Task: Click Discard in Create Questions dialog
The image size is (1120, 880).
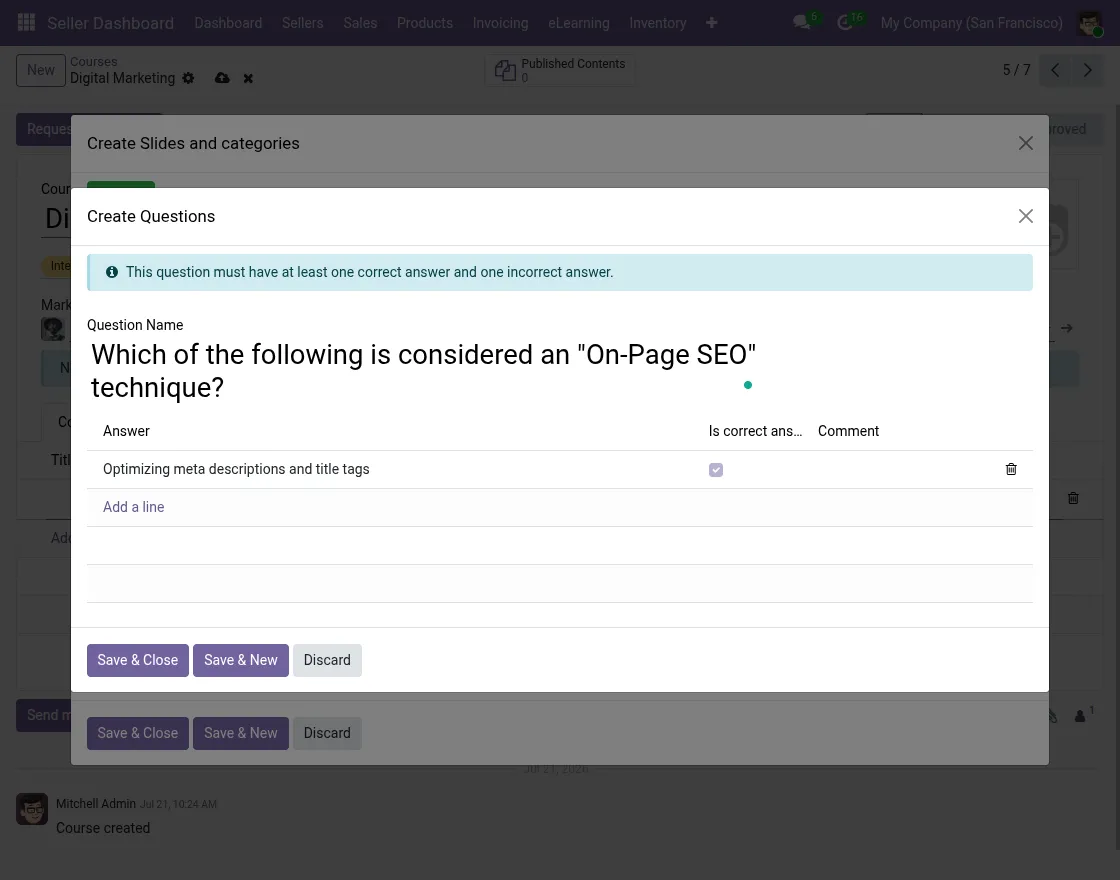Action: [327, 660]
